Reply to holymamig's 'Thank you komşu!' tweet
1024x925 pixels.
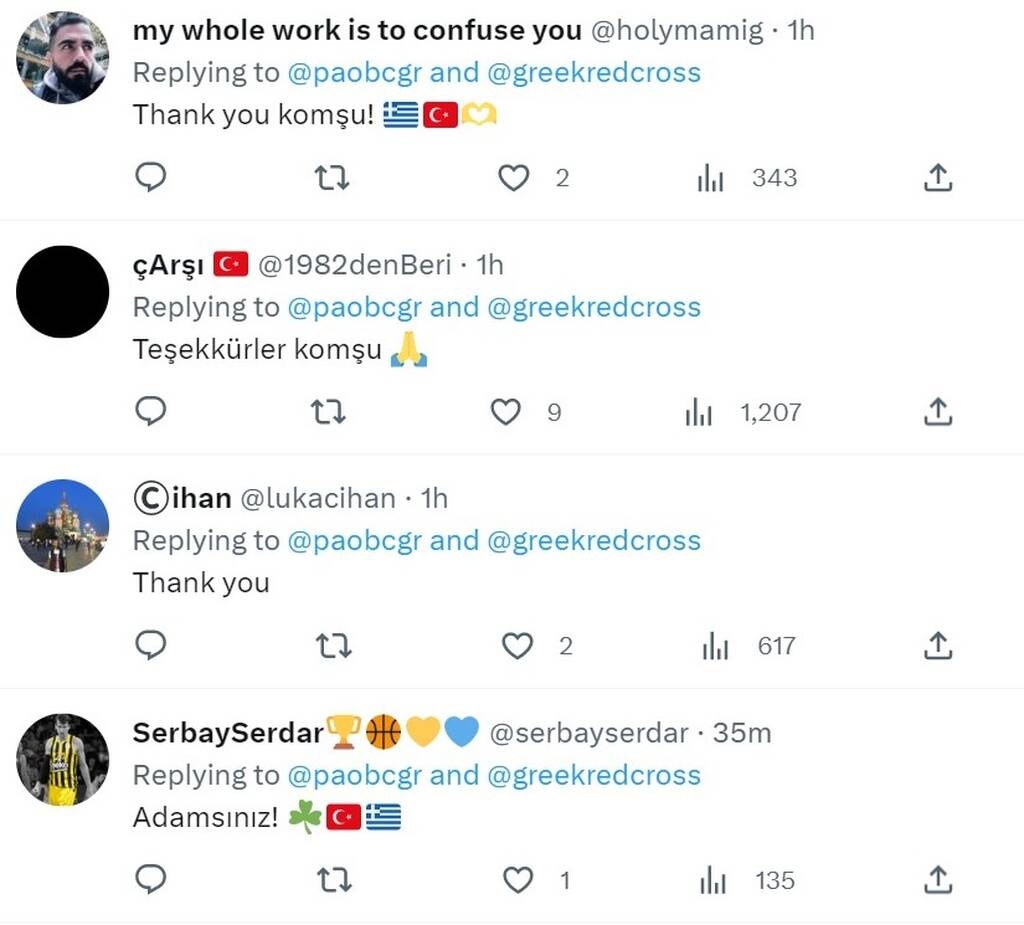(x=150, y=178)
